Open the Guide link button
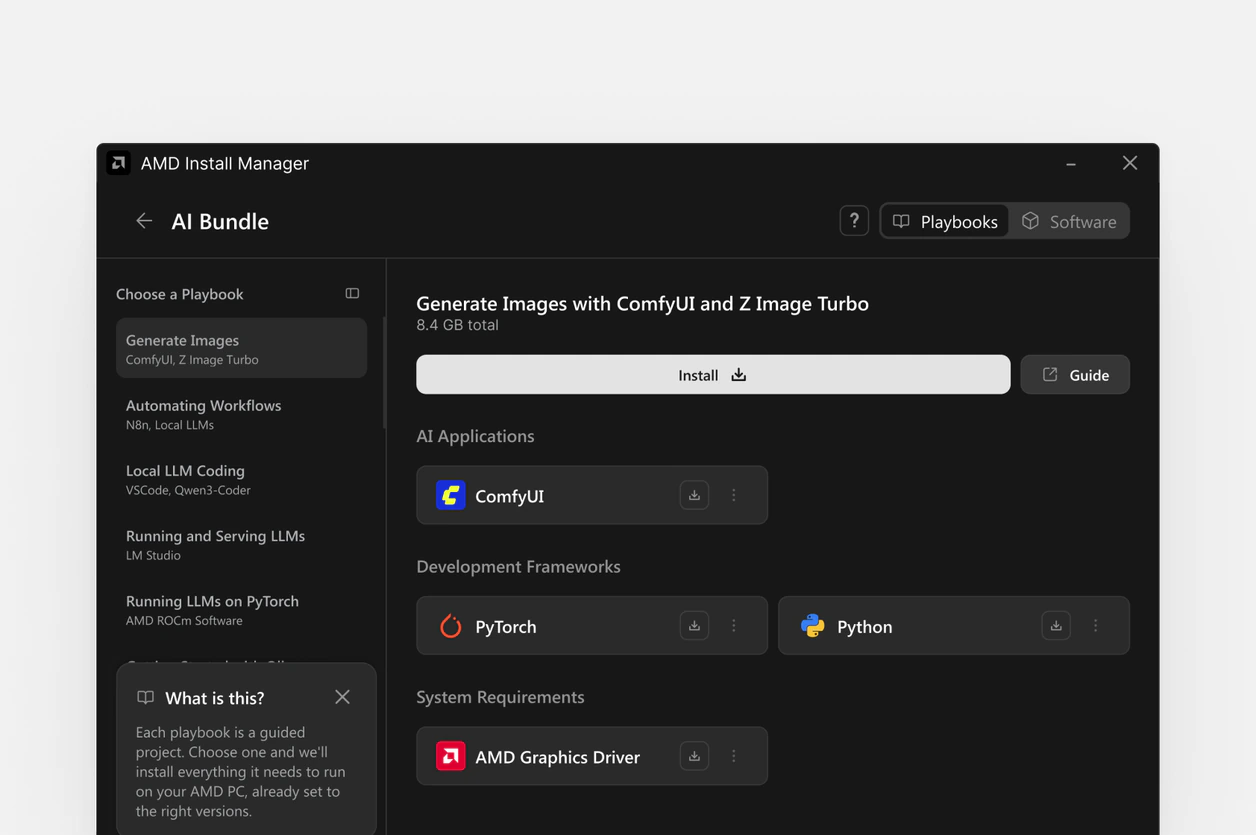The width and height of the screenshot is (1256, 835). [1075, 374]
